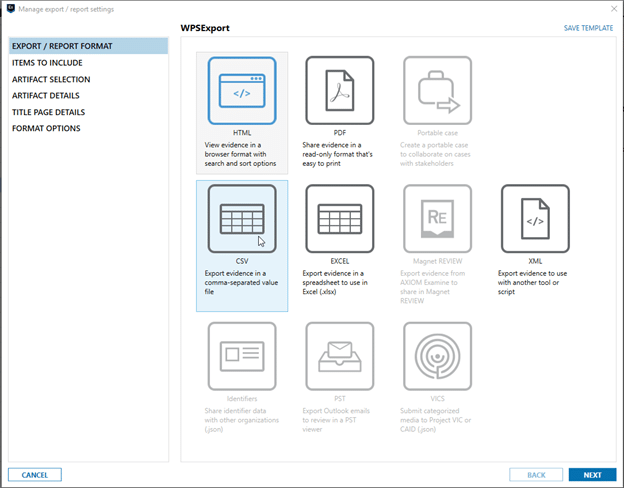Click the EXCEL format label text
This screenshot has height=488, width=624.
click(x=340, y=261)
